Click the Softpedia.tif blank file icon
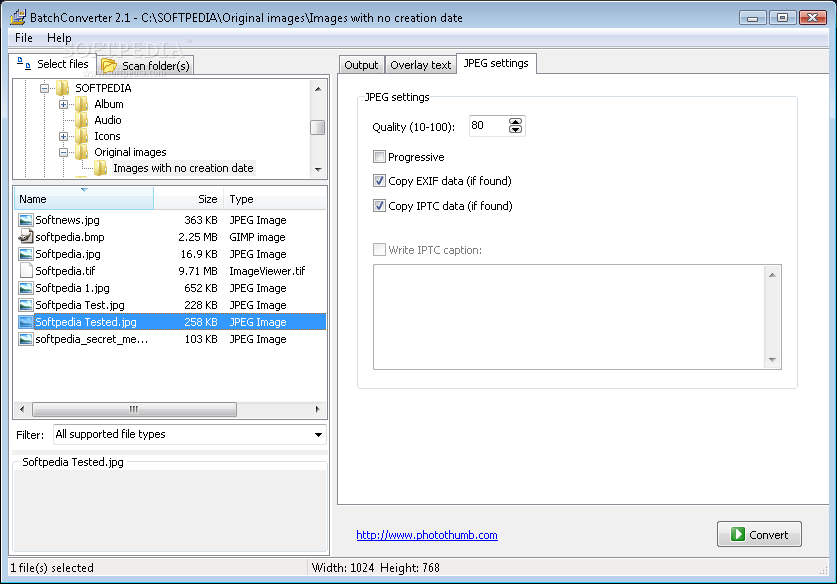 click(26, 271)
